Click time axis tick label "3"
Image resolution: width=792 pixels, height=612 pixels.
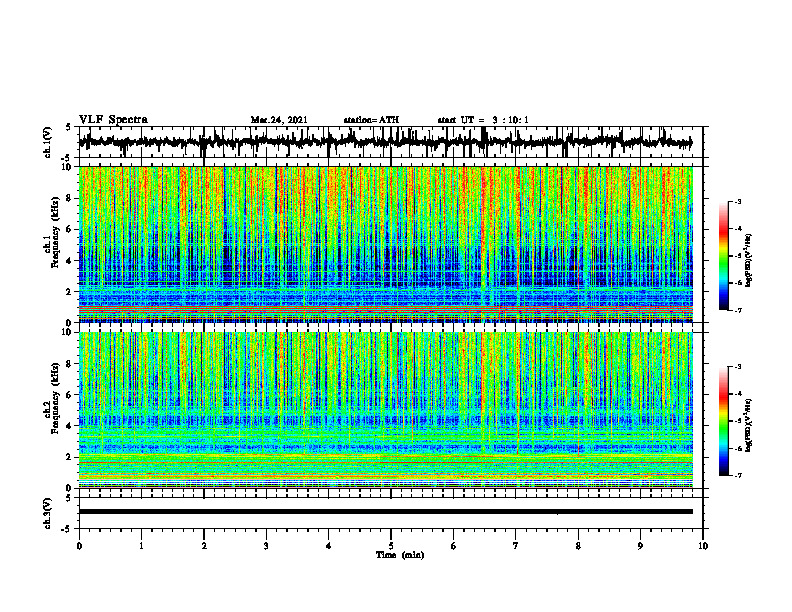266,546
